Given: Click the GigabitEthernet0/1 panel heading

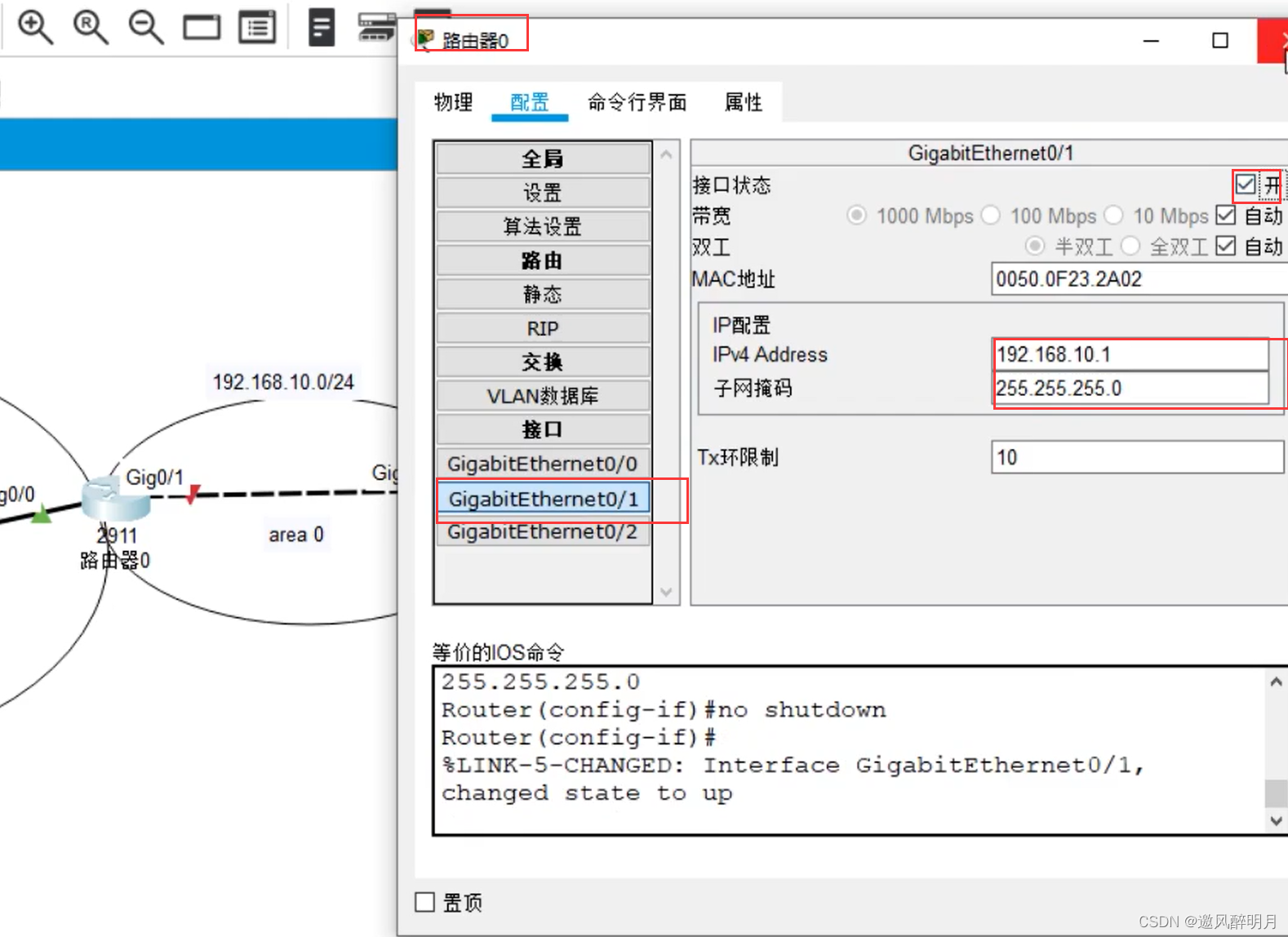Looking at the screenshot, I should coord(991,153).
